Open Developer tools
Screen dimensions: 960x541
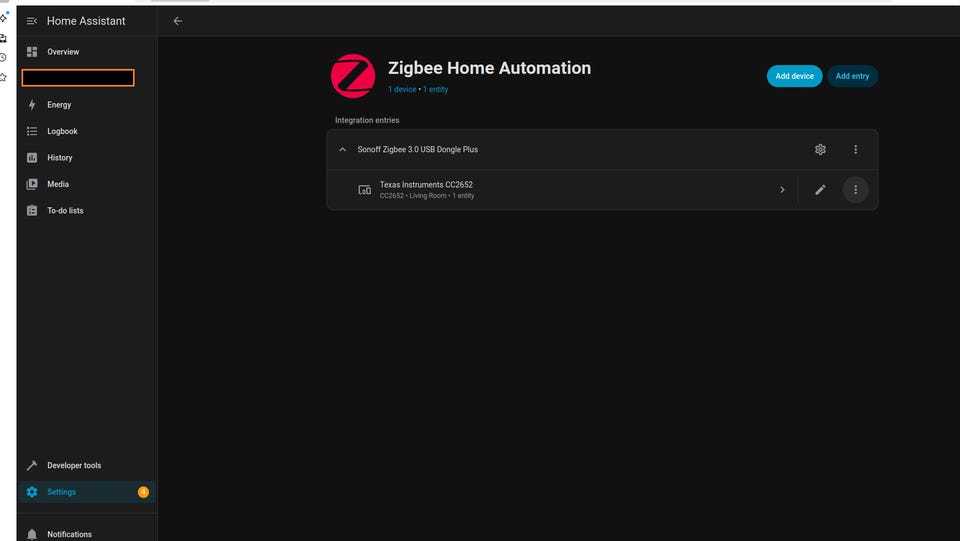click(x=86, y=465)
